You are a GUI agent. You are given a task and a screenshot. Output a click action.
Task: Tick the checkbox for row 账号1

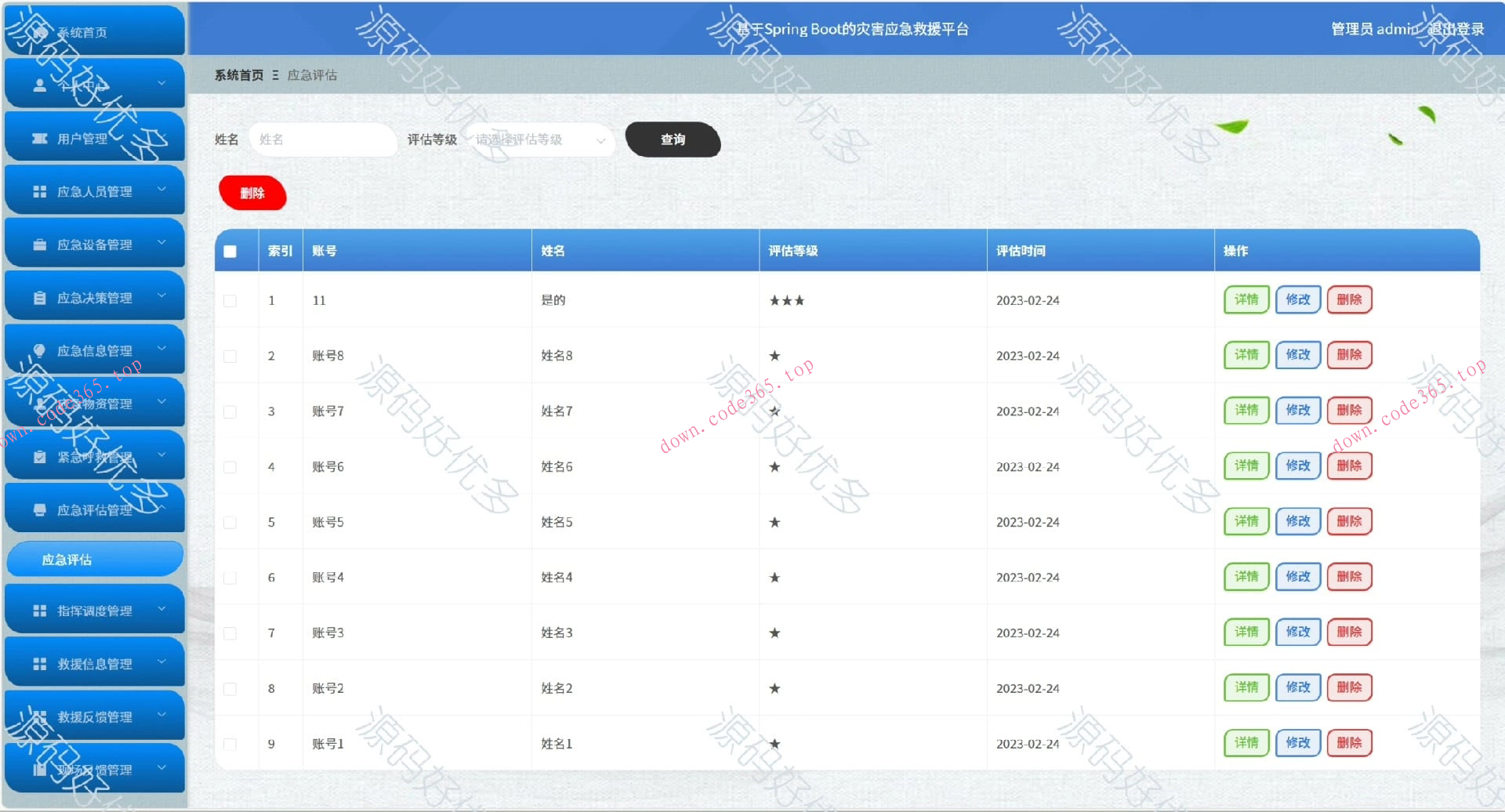[x=230, y=743]
